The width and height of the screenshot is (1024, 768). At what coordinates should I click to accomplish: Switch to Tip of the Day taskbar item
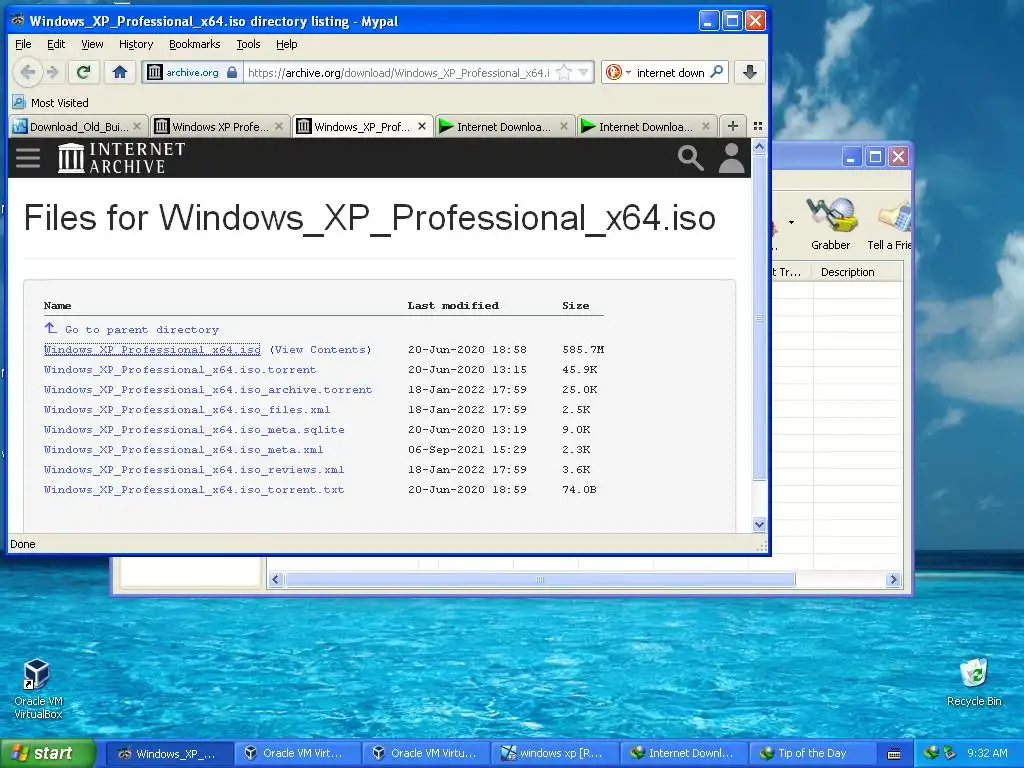point(810,753)
